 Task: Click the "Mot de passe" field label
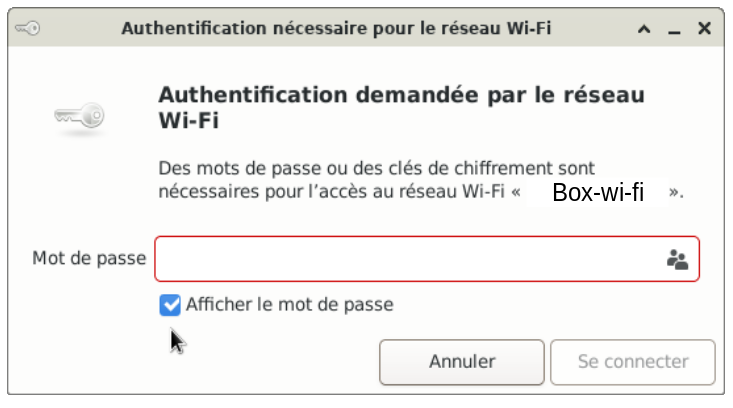pos(89,258)
